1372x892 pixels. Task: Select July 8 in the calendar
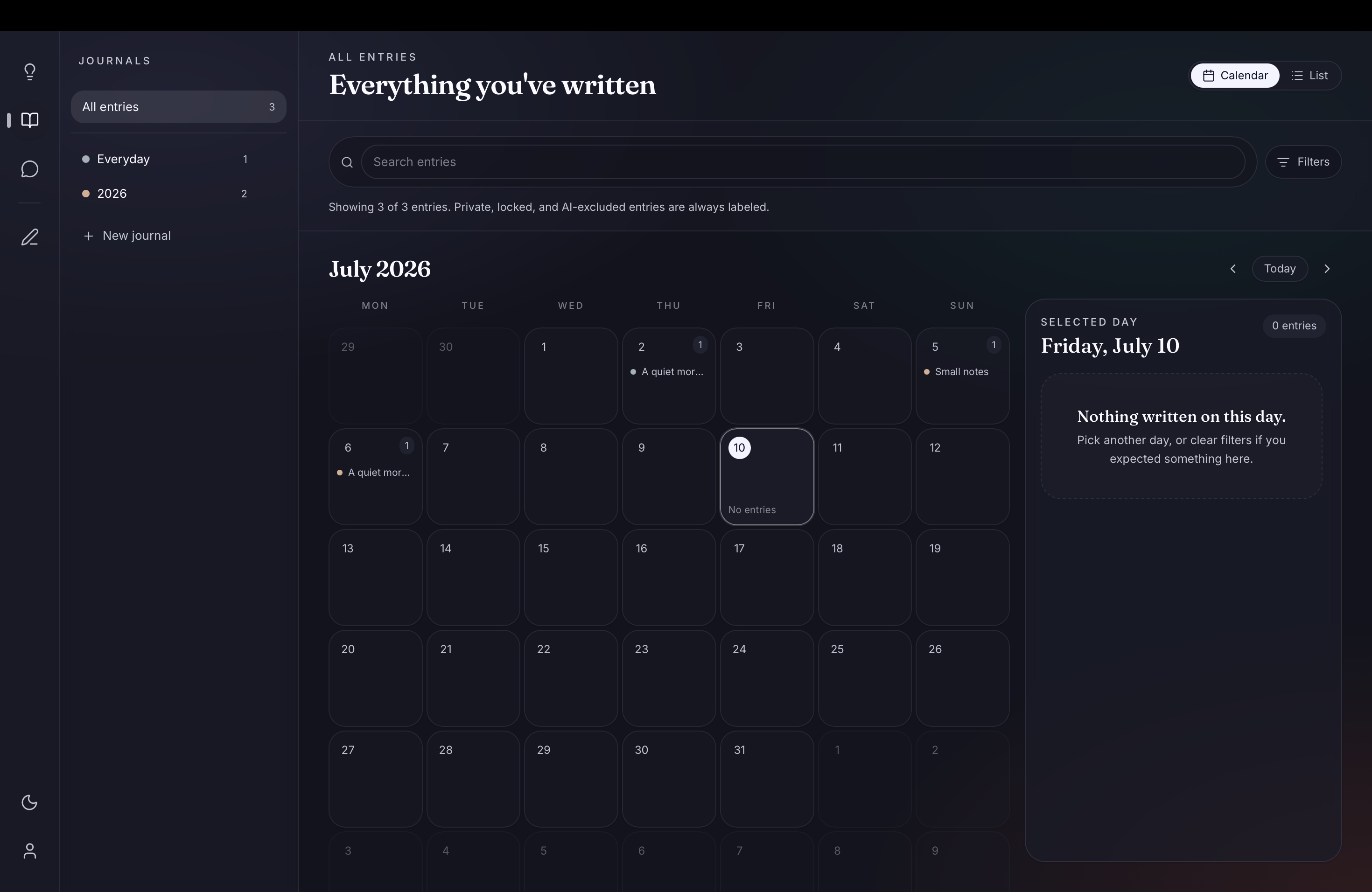pyautogui.click(x=571, y=476)
